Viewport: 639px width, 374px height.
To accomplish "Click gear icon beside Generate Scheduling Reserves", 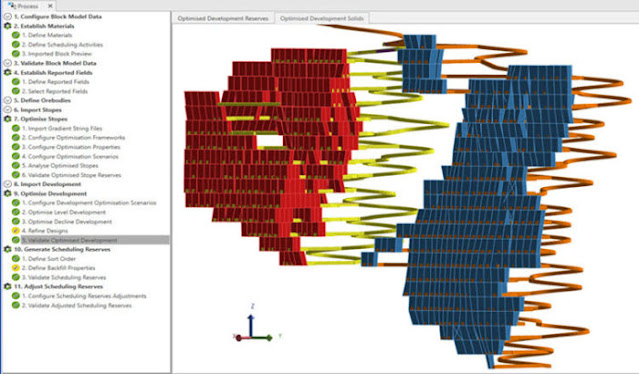I will click(7, 249).
